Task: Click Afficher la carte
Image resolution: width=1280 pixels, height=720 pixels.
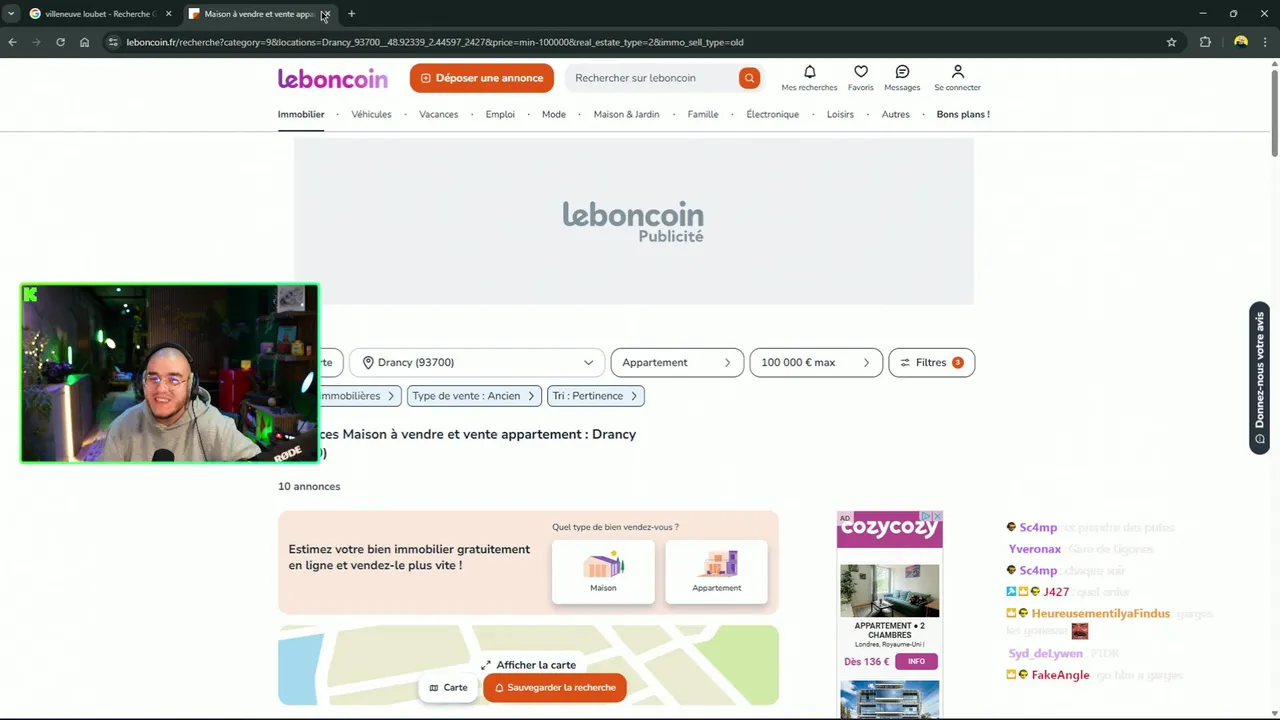Action: click(528, 665)
